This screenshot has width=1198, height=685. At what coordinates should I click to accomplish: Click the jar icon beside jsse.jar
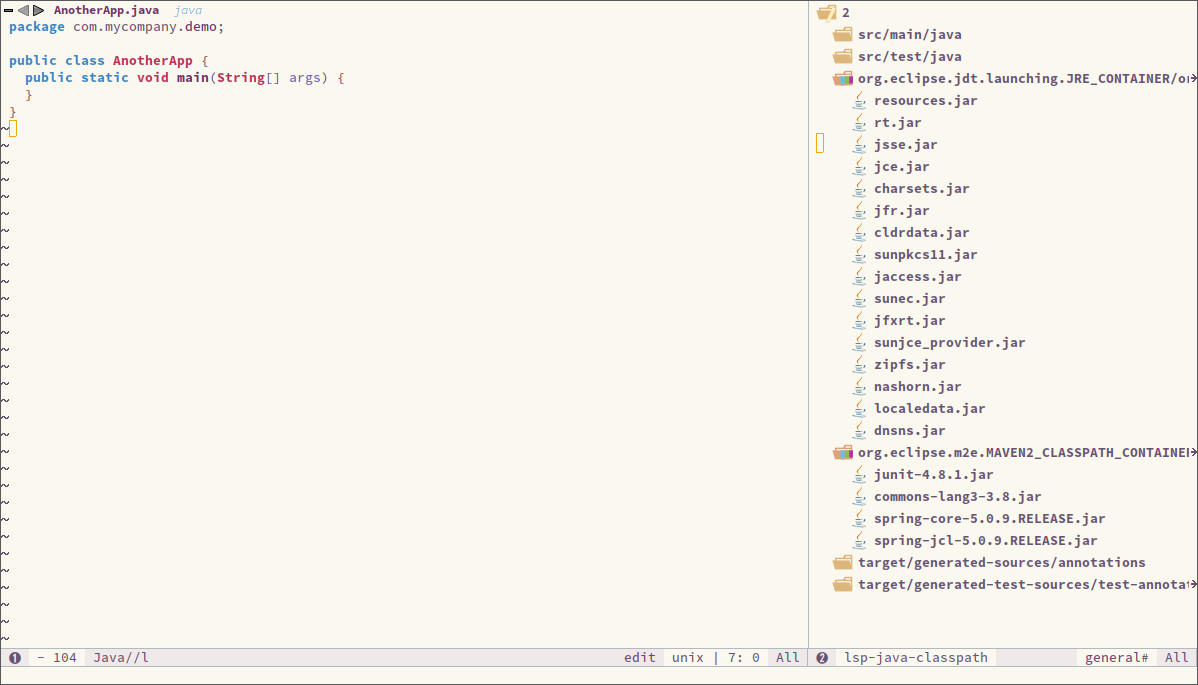(x=860, y=144)
